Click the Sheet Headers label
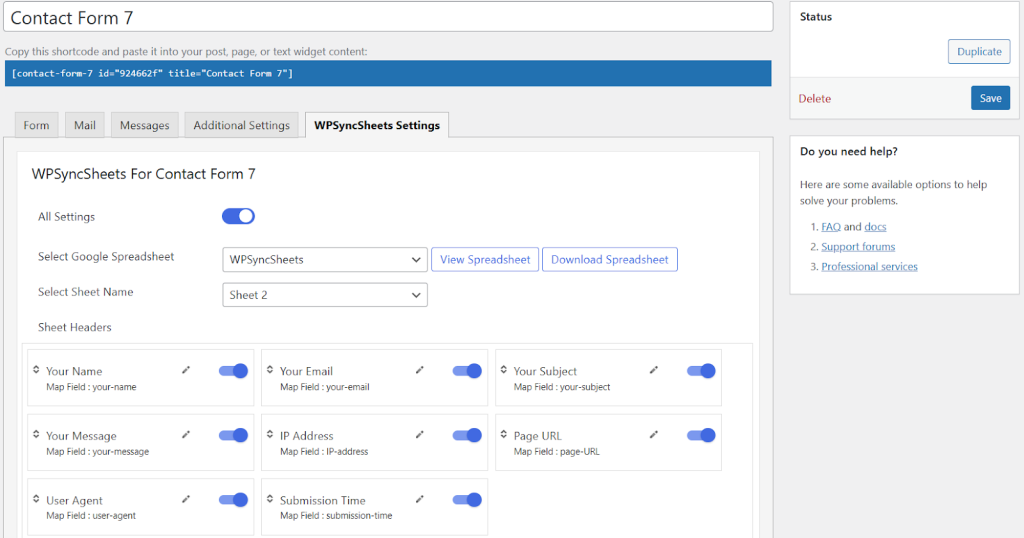This screenshot has width=1024, height=538. click(x=74, y=327)
